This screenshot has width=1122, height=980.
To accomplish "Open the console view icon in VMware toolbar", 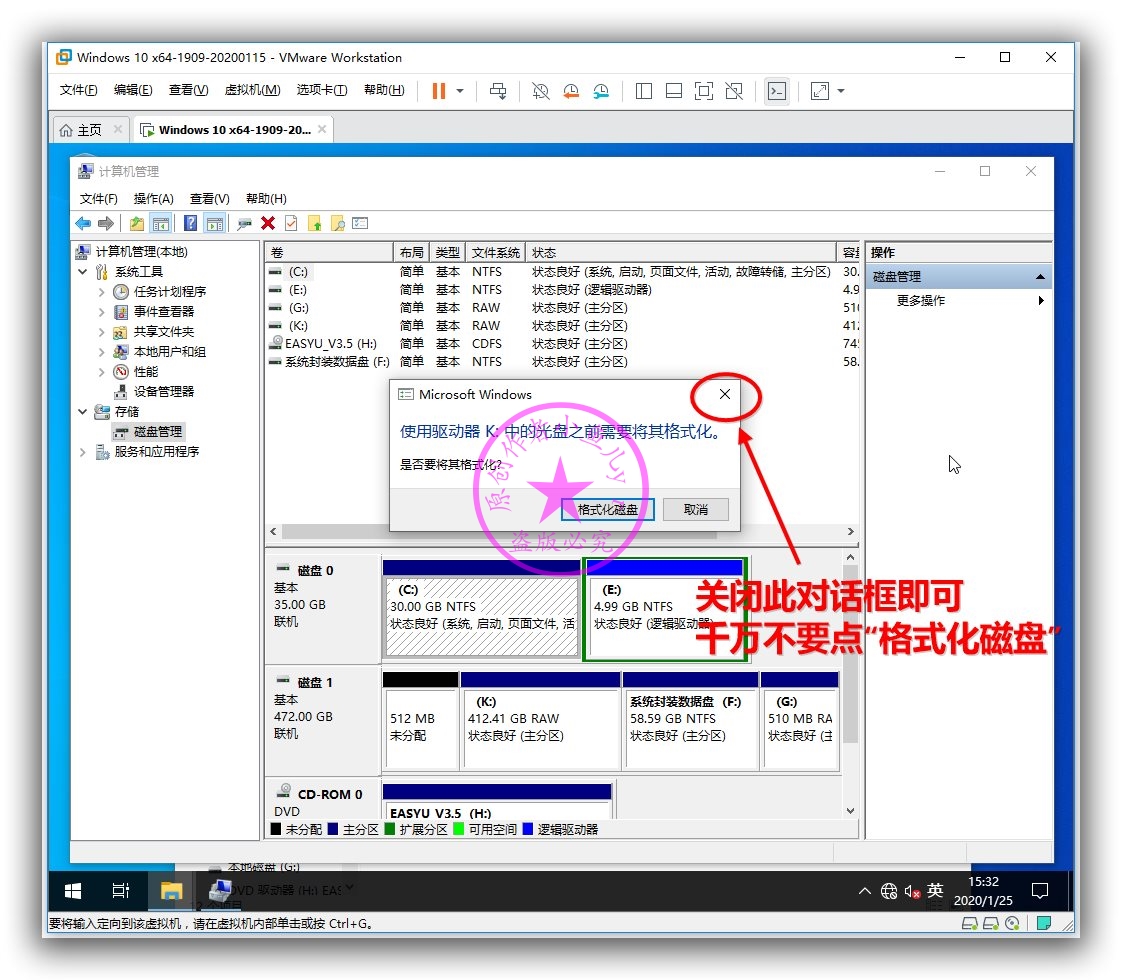I will [777, 91].
